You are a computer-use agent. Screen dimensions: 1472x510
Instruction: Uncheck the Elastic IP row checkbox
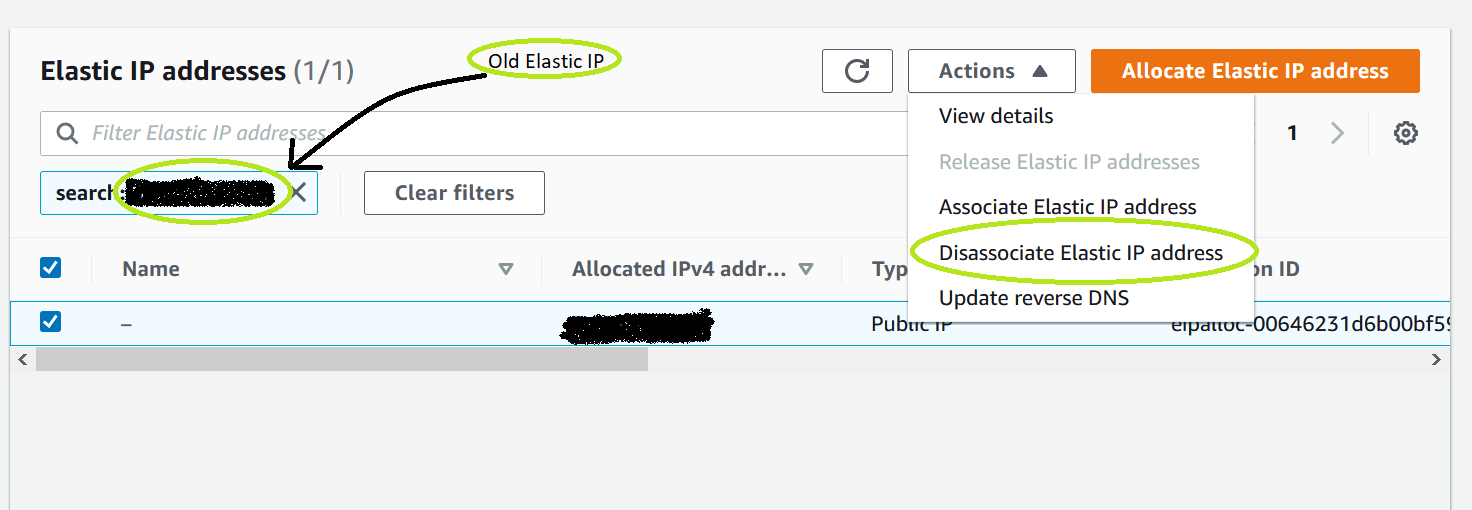pyautogui.click(x=50, y=322)
